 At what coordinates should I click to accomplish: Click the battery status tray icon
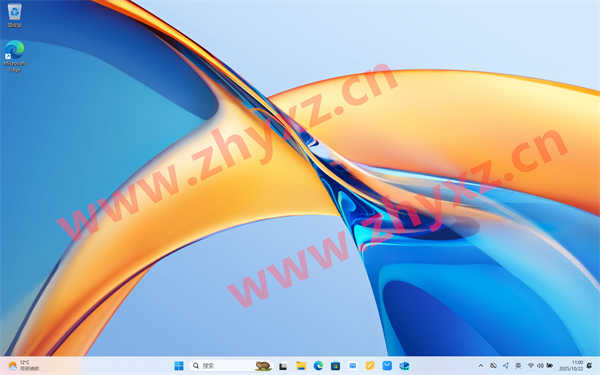coord(550,365)
